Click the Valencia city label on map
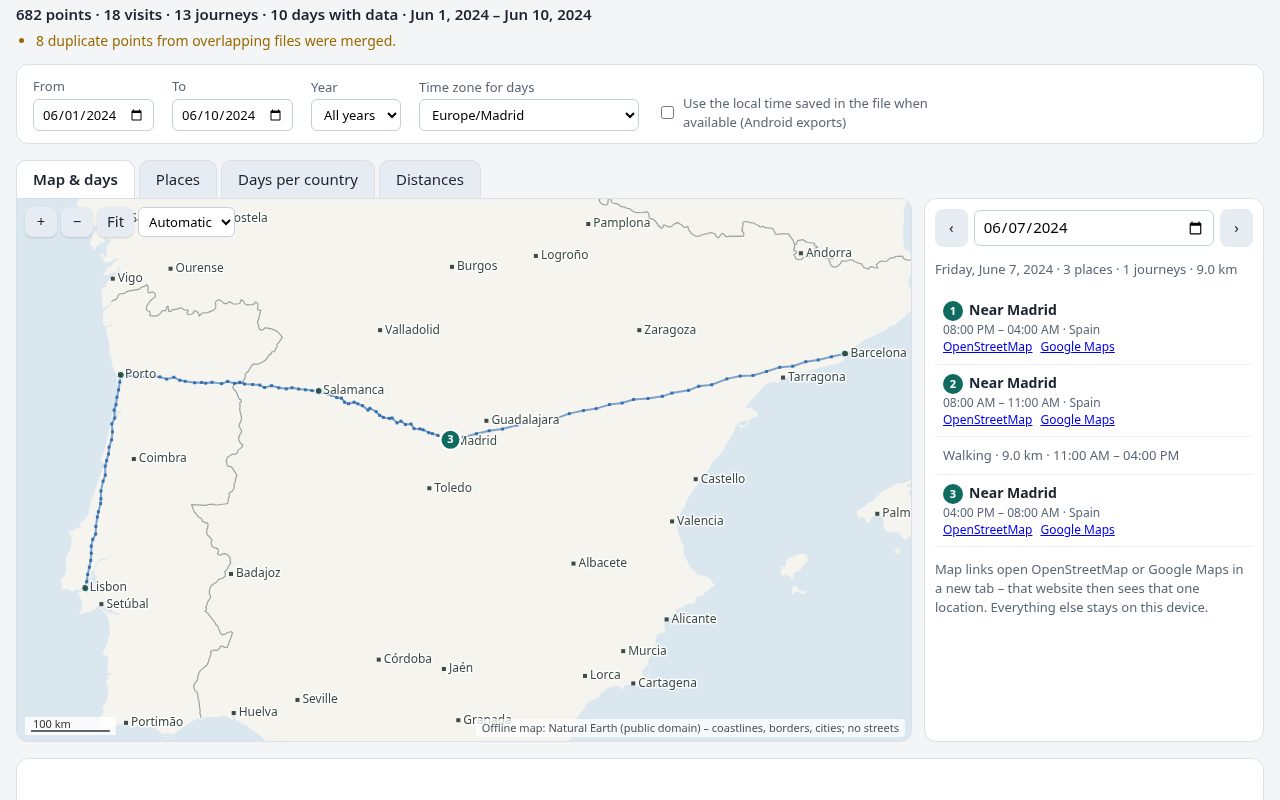This screenshot has height=800, width=1280. [700, 521]
